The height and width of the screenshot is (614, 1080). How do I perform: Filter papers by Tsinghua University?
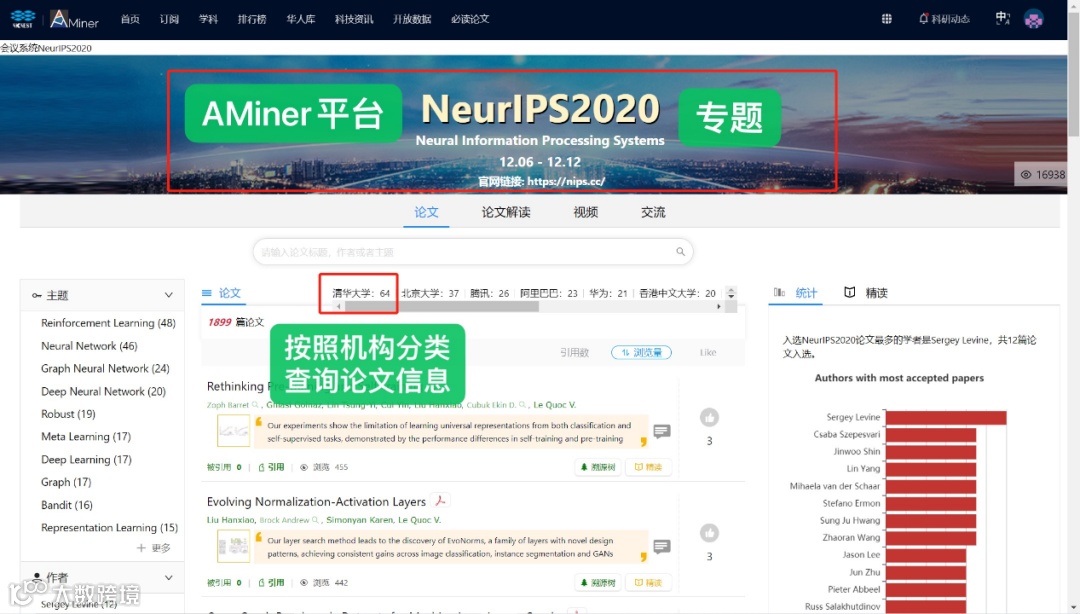pyautogui.click(x=361, y=294)
